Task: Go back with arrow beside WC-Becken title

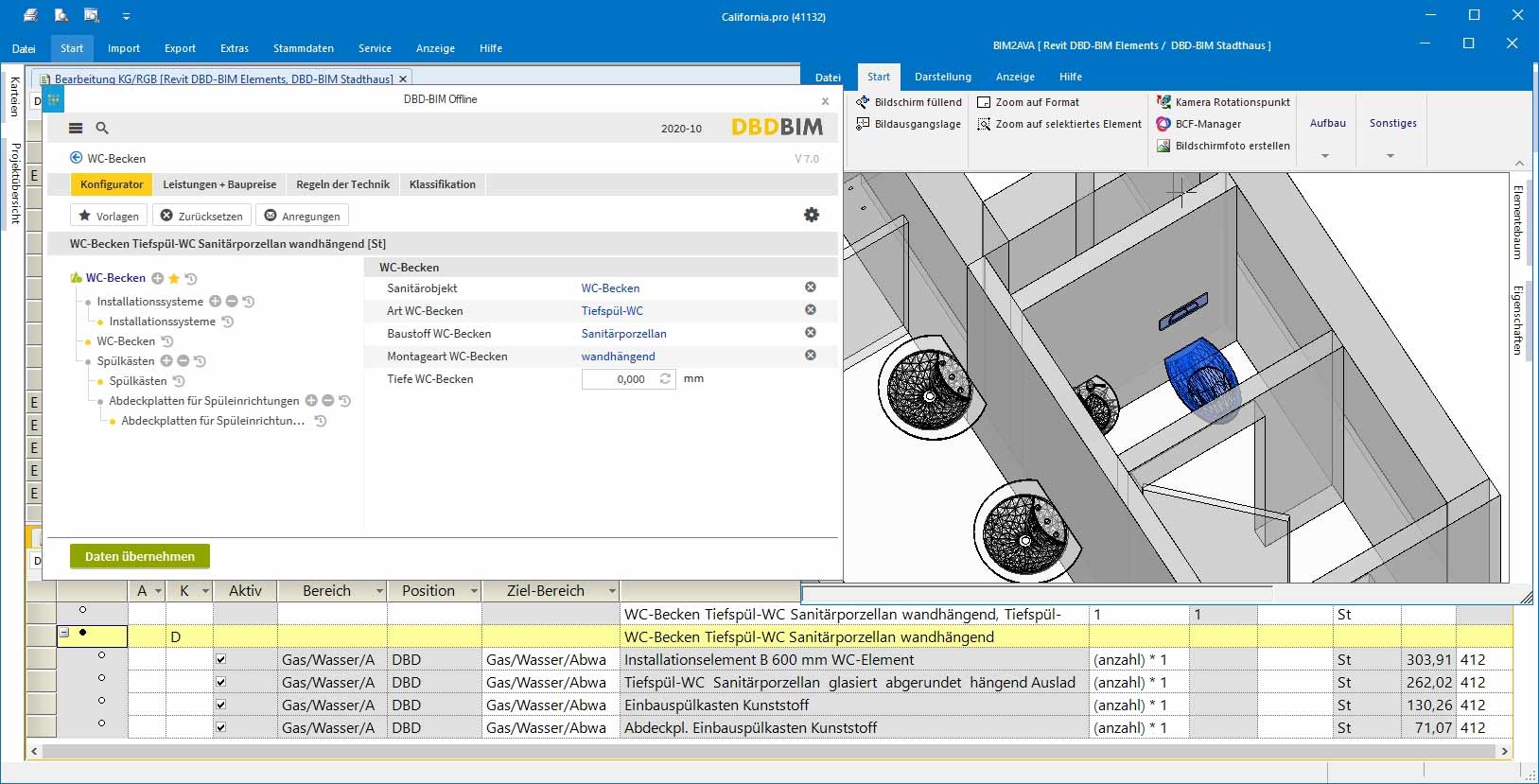Action: (x=77, y=158)
